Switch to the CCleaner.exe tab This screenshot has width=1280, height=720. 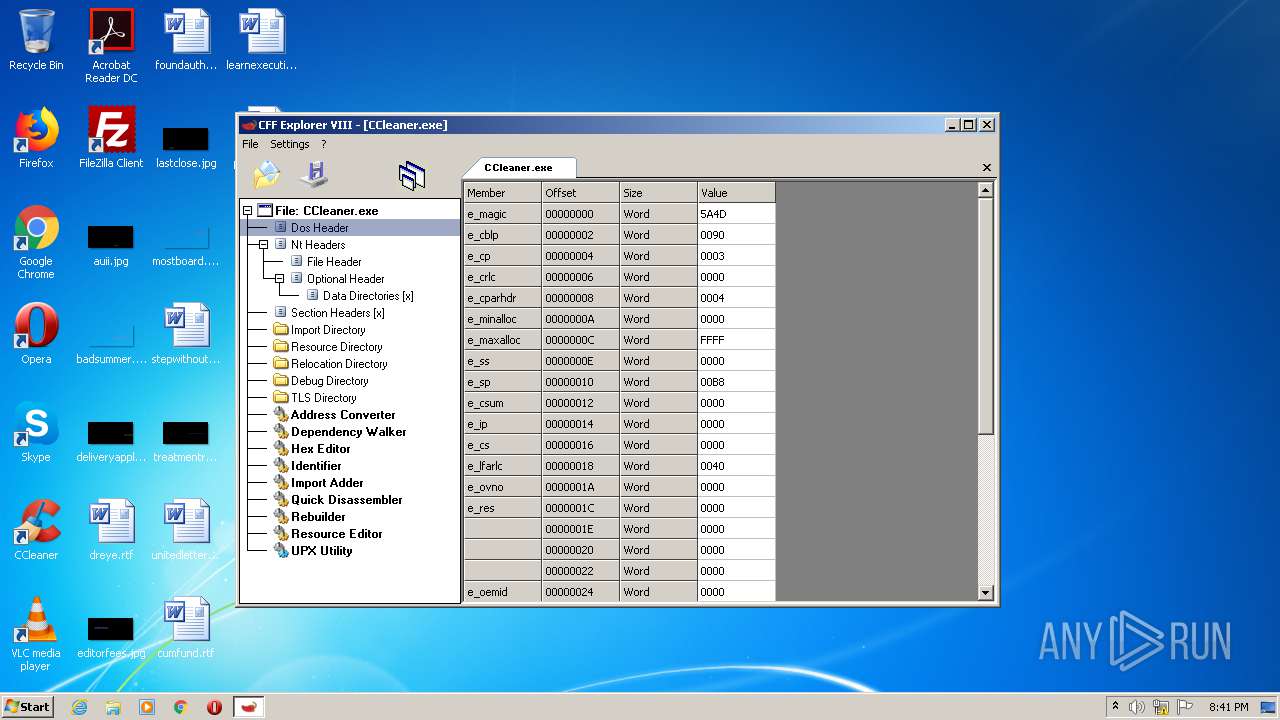[x=518, y=168]
